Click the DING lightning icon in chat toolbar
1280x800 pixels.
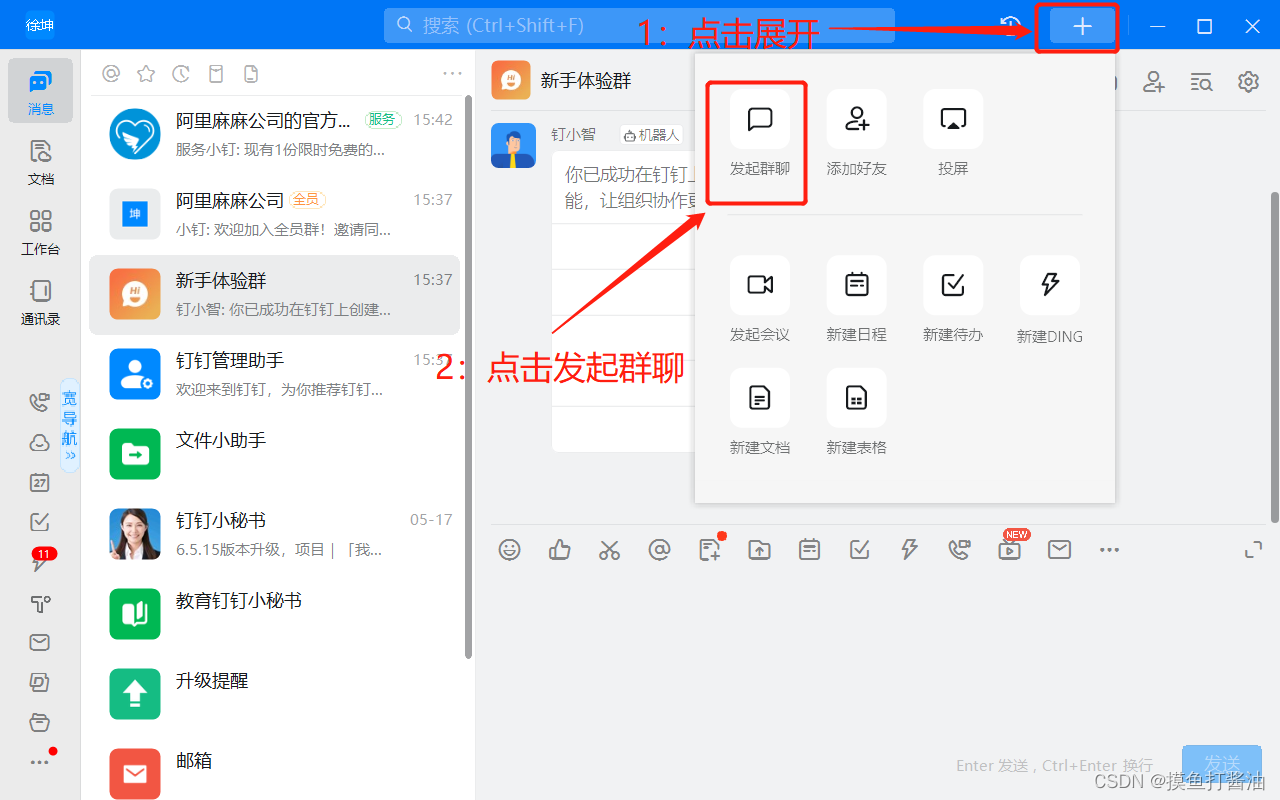pos(909,549)
